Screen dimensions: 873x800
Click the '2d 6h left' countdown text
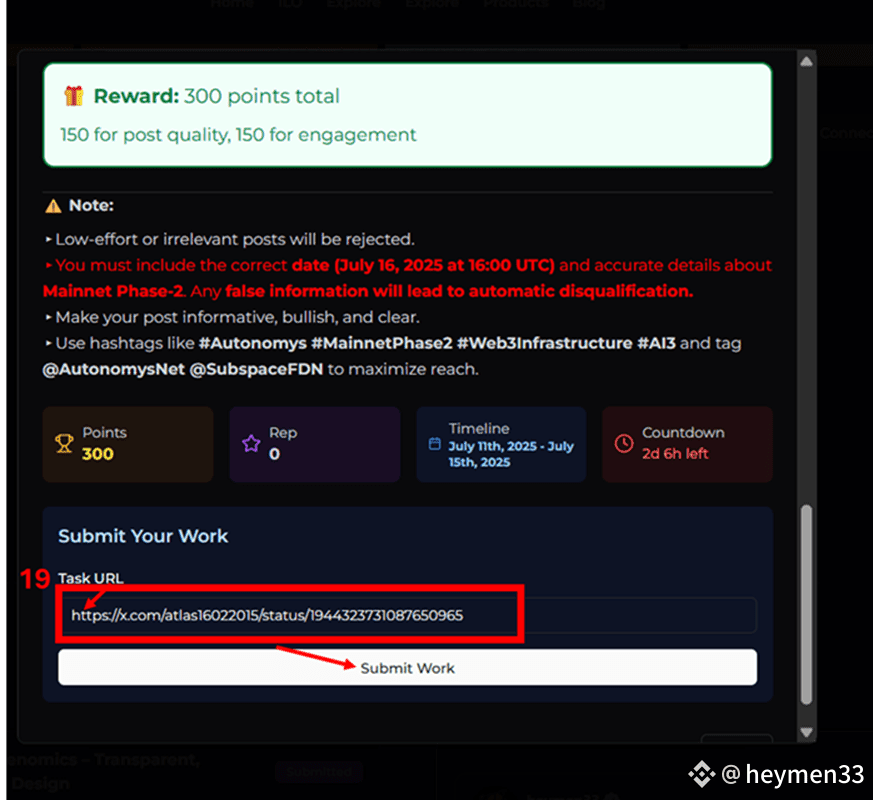(x=675, y=454)
